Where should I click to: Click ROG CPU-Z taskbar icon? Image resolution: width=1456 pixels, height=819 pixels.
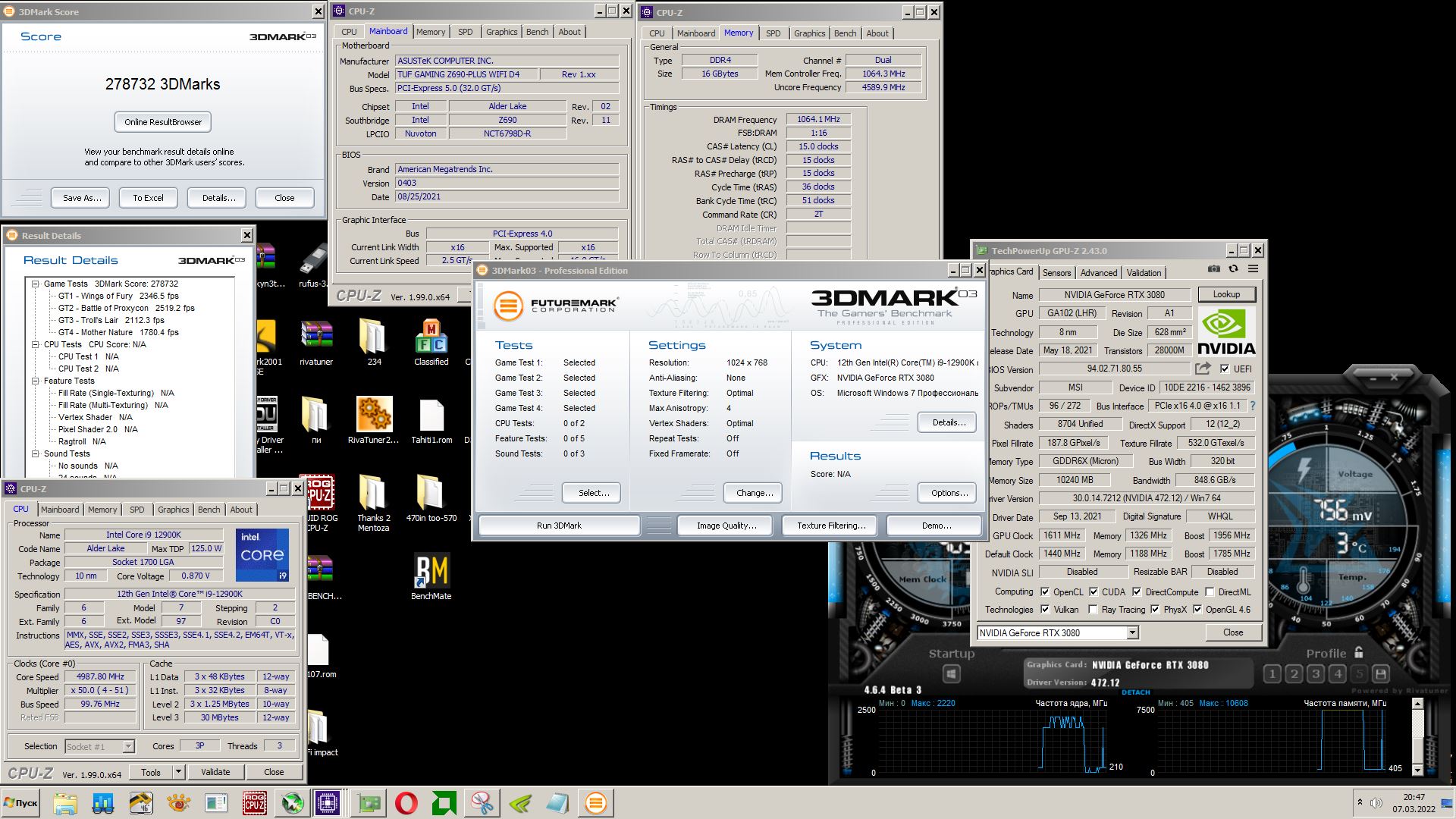click(254, 803)
